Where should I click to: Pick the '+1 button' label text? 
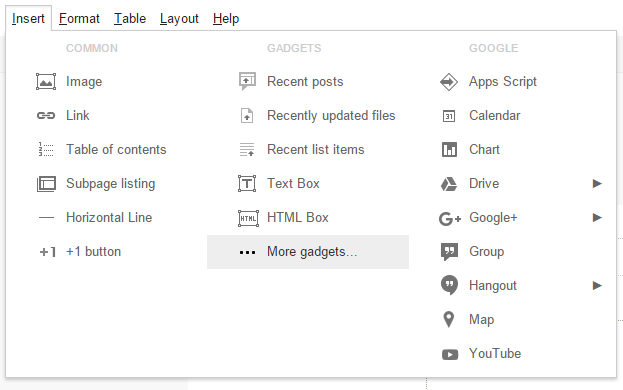pyautogui.click(x=93, y=252)
